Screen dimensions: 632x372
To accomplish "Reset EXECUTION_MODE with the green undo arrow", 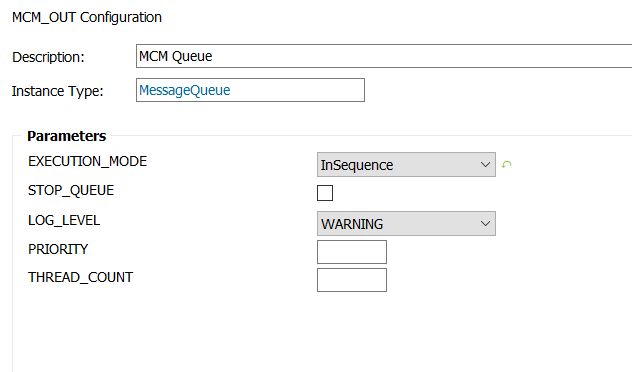I will tap(506, 164).
